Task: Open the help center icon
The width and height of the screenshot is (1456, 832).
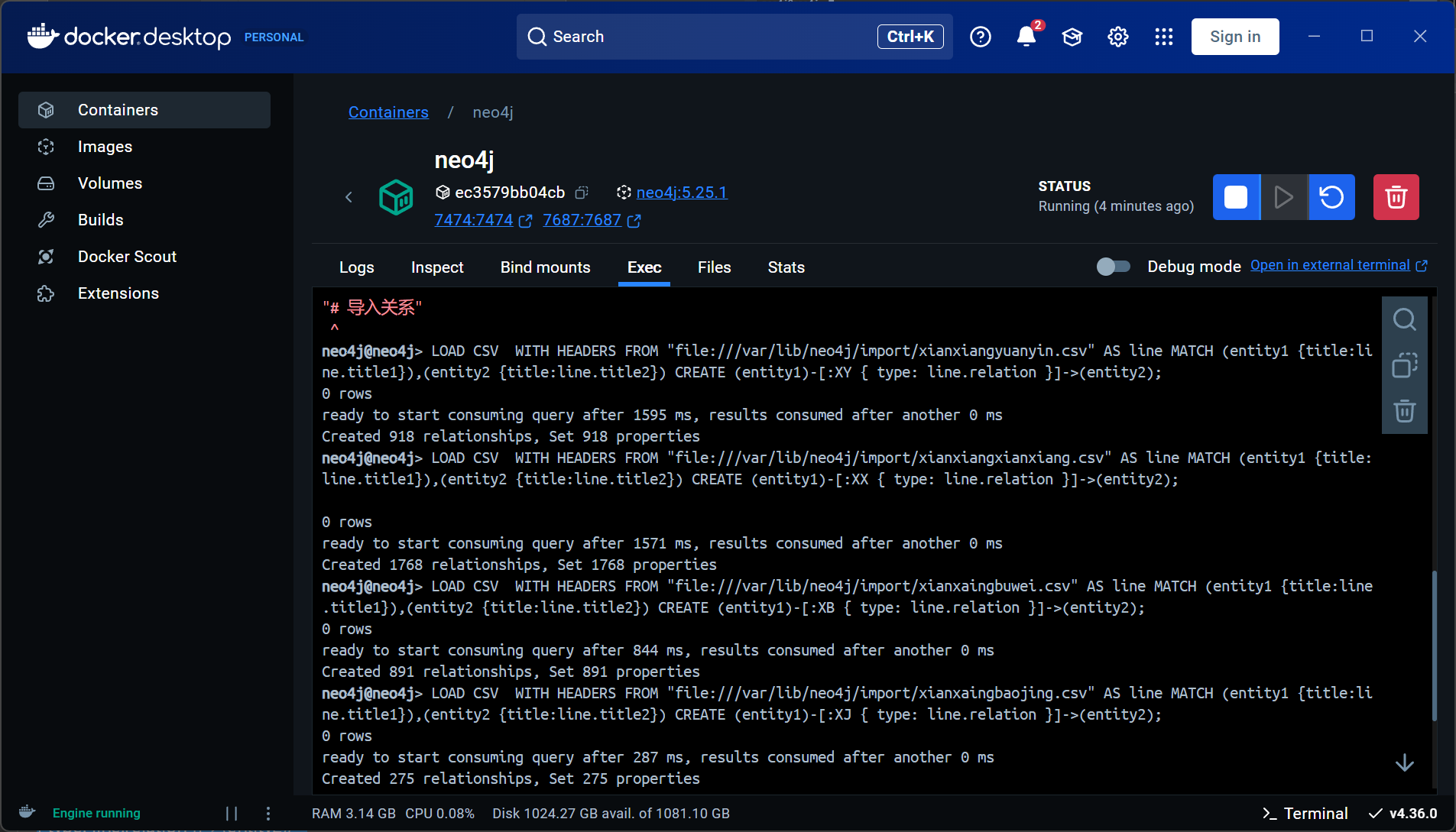Action: (981, 37)
